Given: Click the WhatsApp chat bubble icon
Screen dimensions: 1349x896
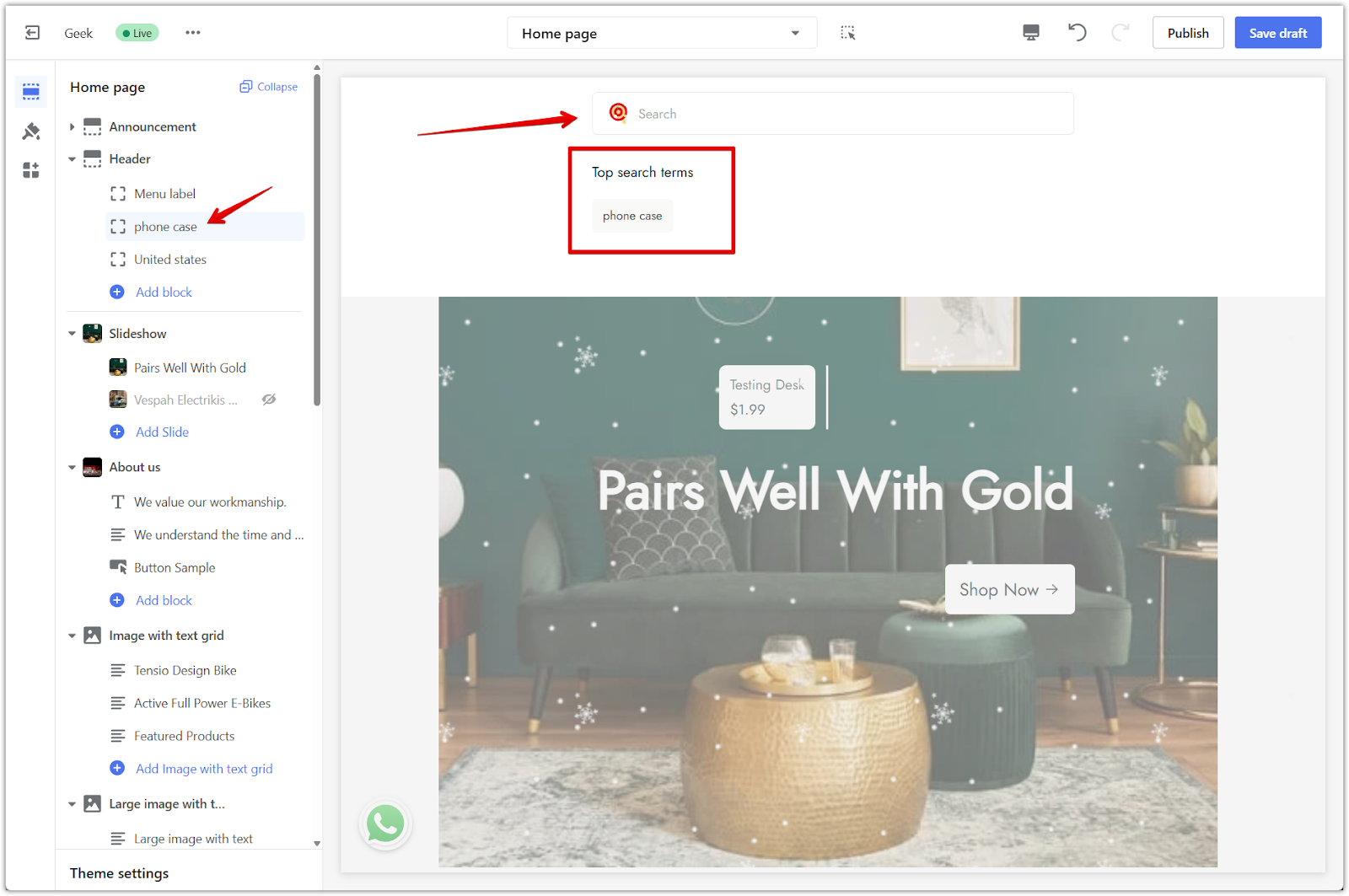Looking at the screenshot, I should [x=385, y=824].
